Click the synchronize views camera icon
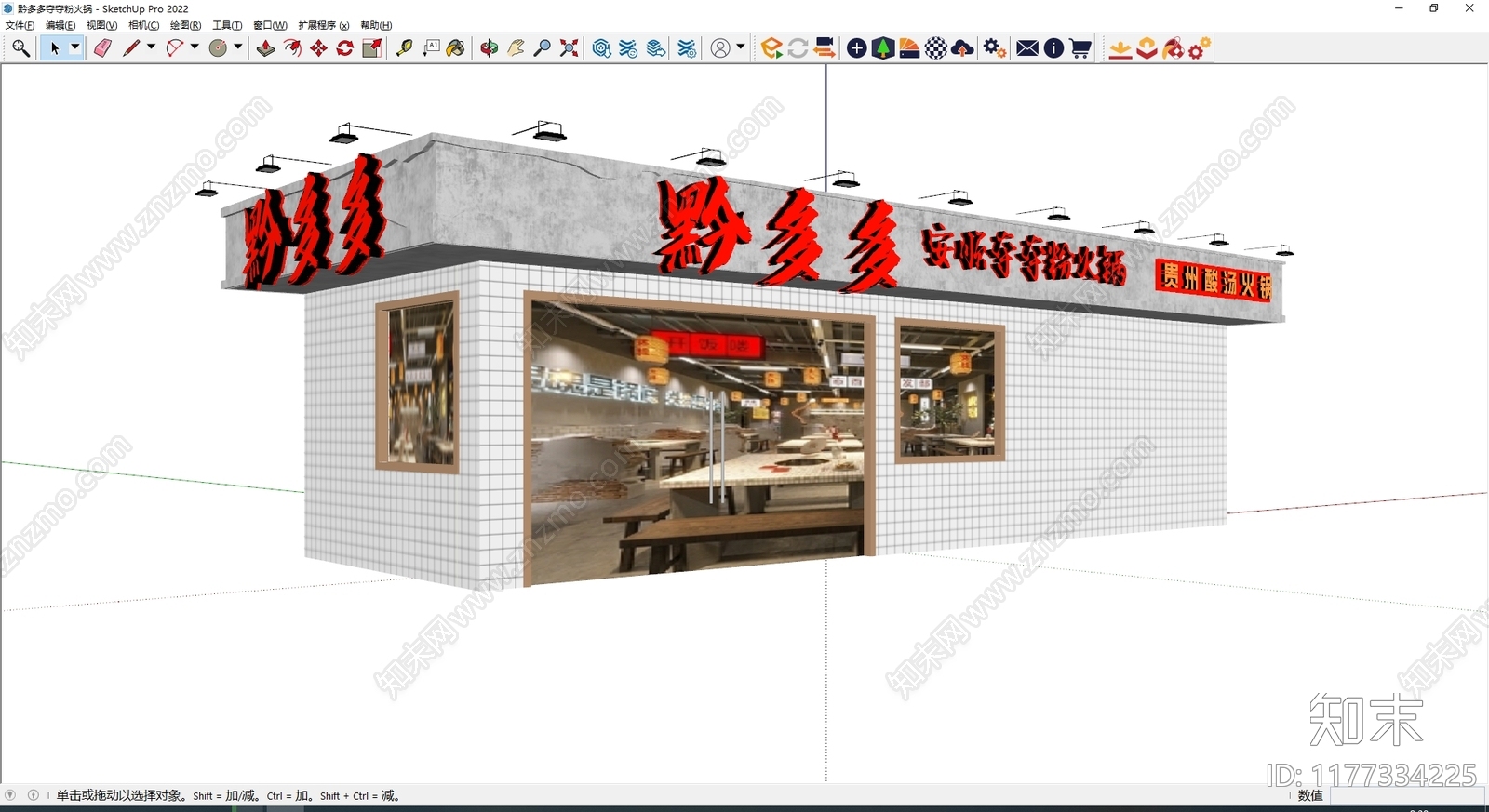The image size is (1489, 812). tap(824, 48)
